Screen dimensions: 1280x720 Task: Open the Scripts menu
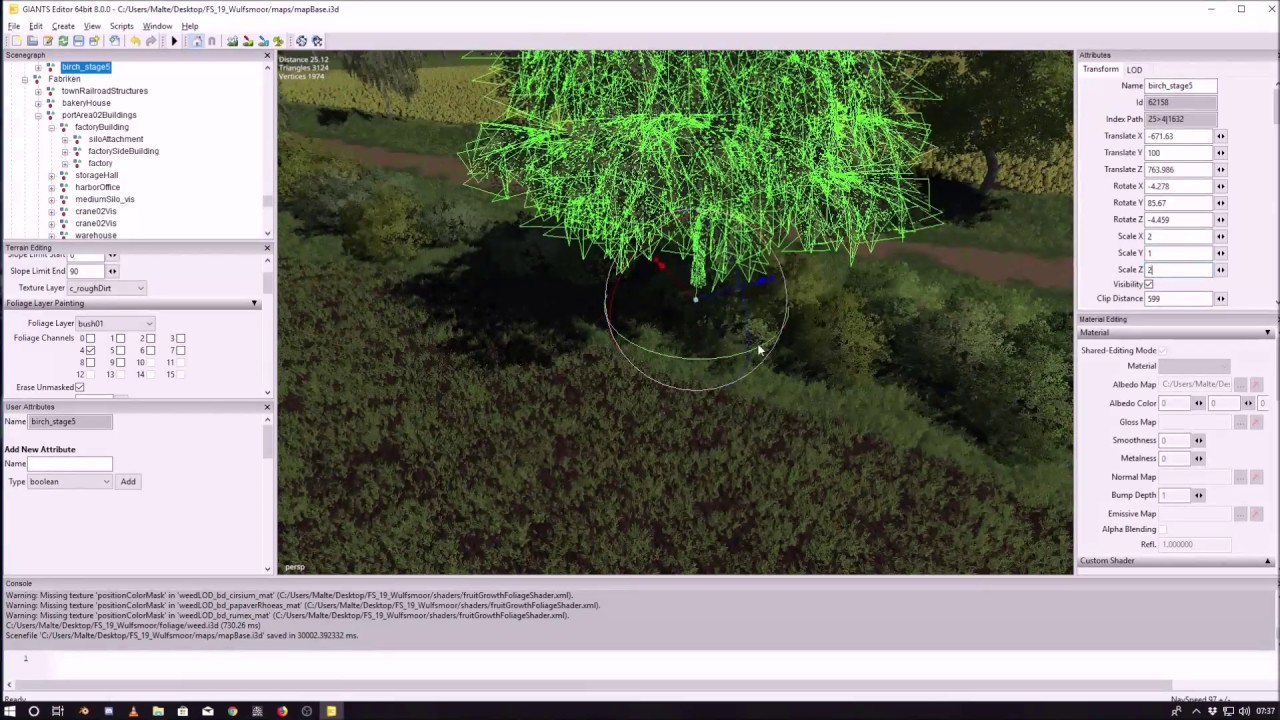(121, 26)
